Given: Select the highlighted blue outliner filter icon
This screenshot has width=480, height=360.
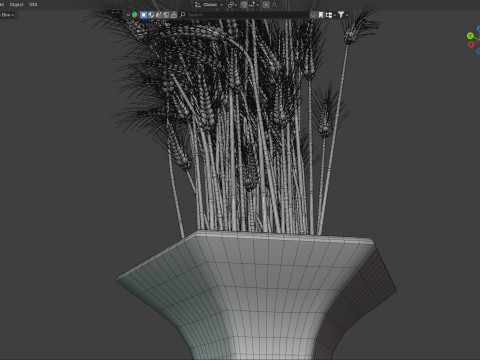Looking at the screenshot, I should pyautogui.click(x=144, y=15).
